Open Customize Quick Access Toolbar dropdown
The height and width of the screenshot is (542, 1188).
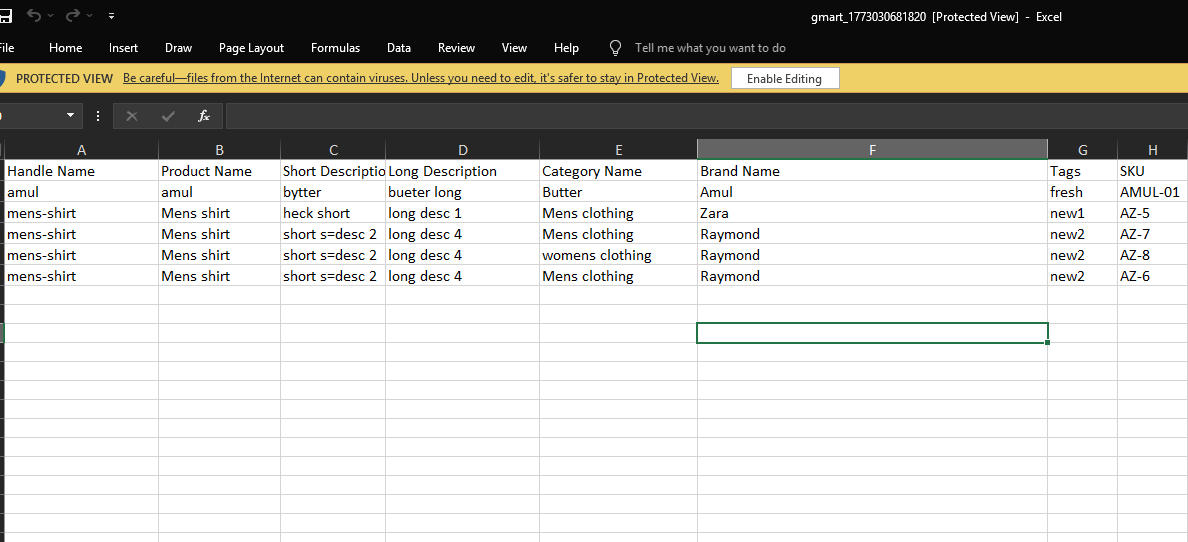(111, 15)
